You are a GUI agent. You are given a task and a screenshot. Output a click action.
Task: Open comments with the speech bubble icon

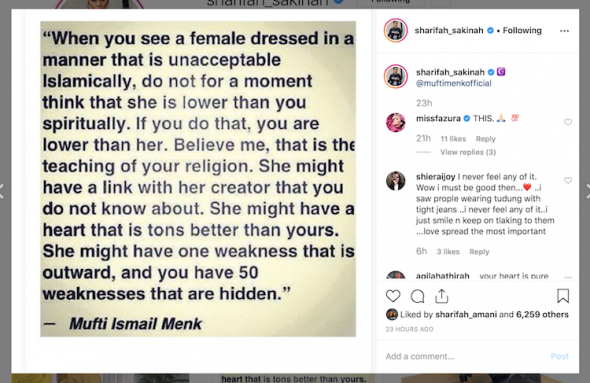click(417, 296)
